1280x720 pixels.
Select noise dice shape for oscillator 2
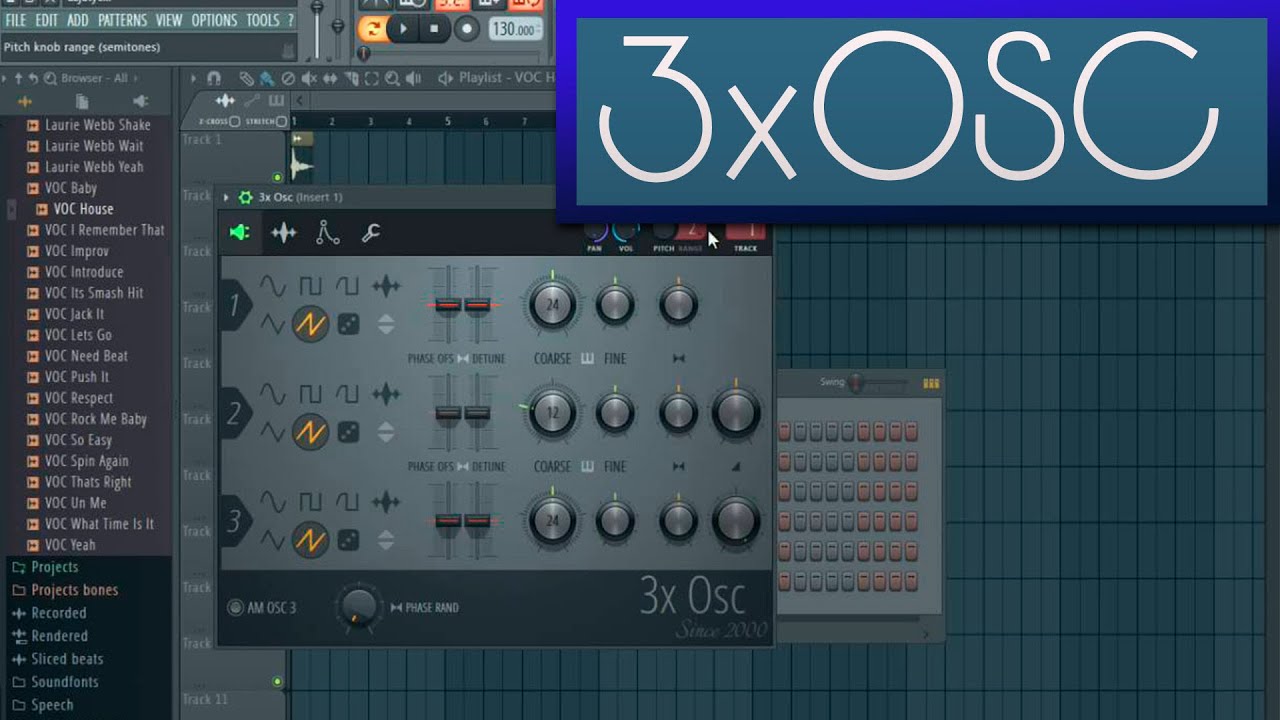(348, 432)
